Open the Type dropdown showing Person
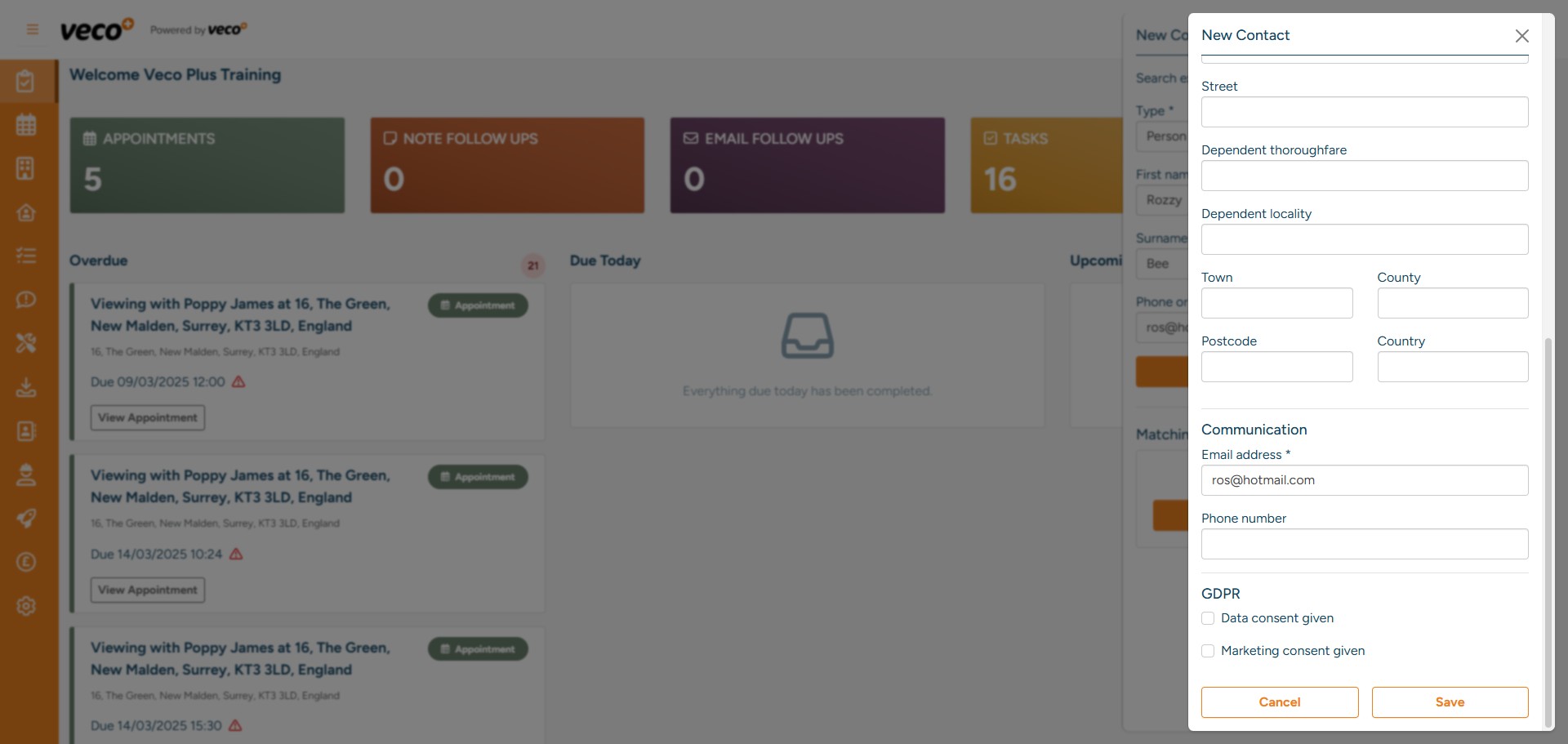Image resolution: width=1568 pixels, height=744 pixels. click(x=1164, y=136)
